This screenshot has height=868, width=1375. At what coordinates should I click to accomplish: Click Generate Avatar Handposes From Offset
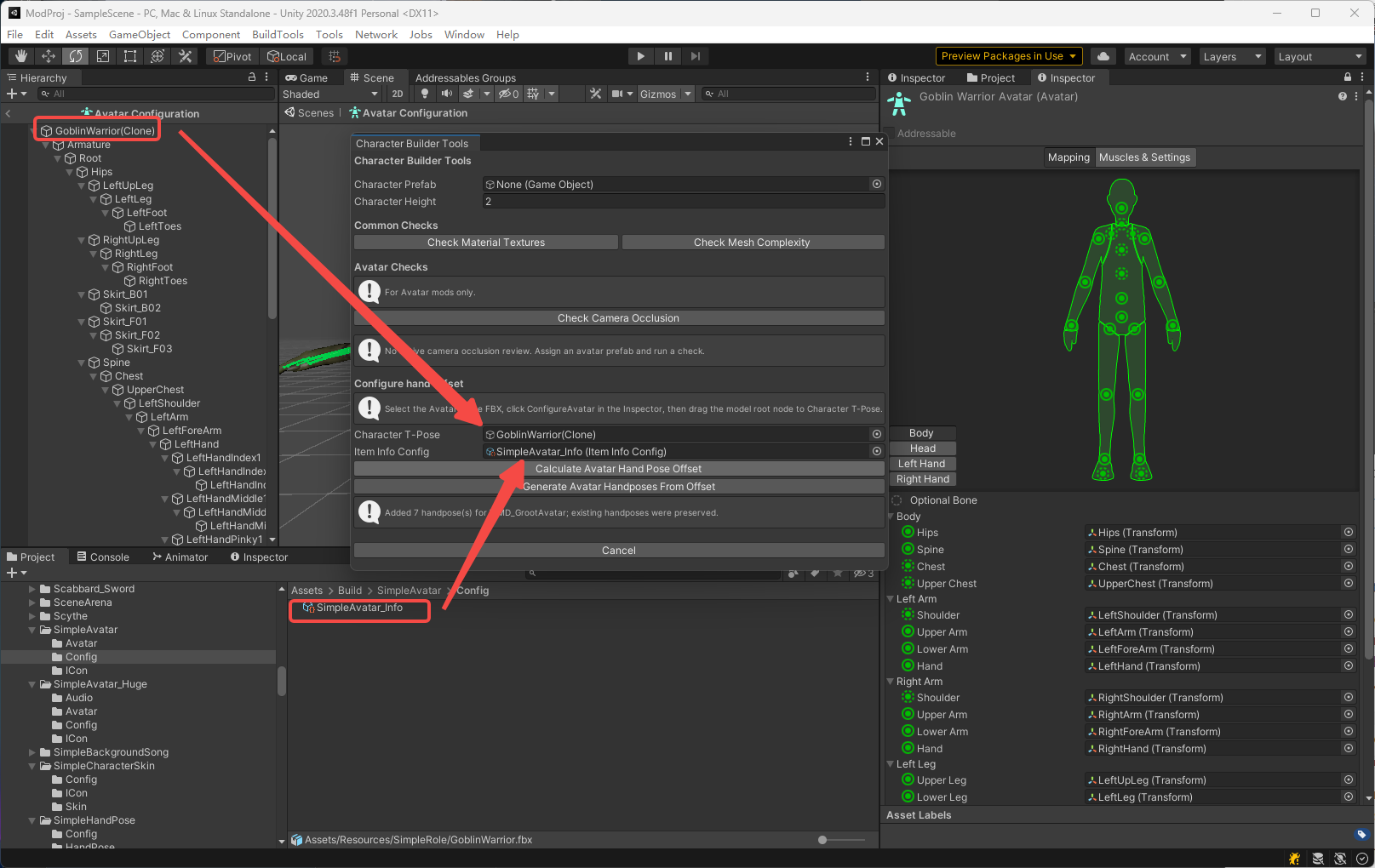click(x=619, y=487)
